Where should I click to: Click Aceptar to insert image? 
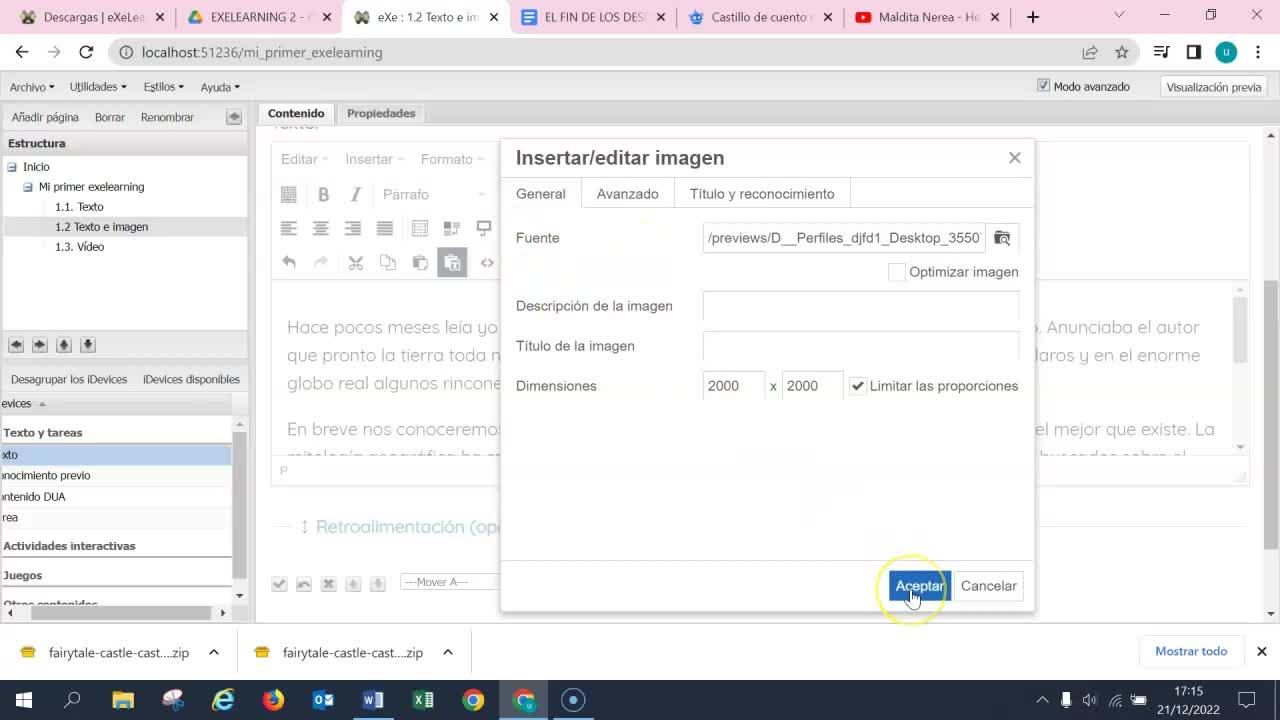click(x=919, y=586)
